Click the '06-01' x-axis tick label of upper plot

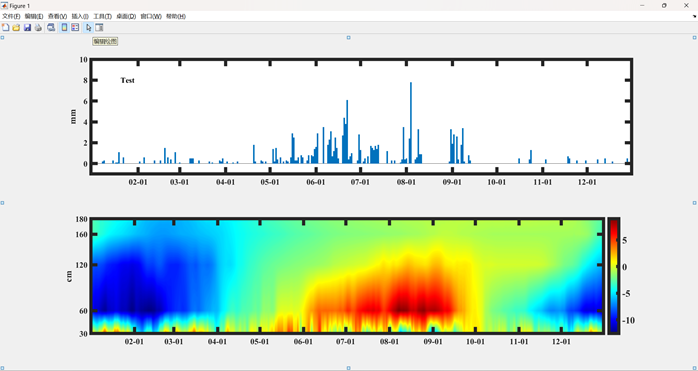point(316,183)
